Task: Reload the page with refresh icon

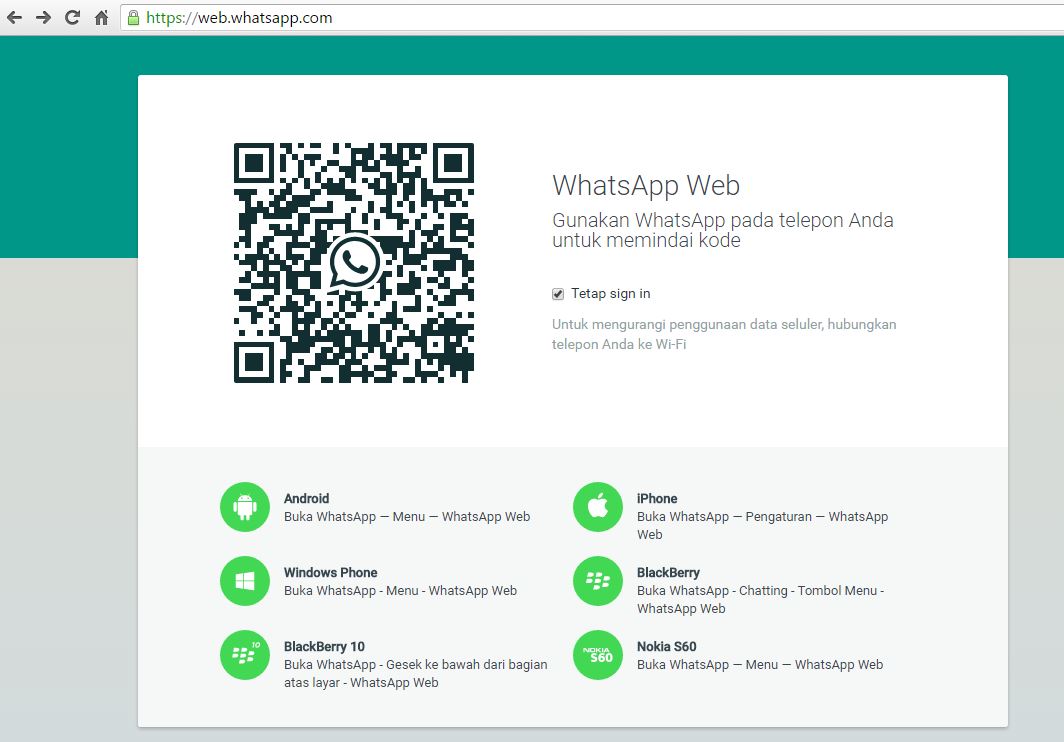Action: (x=73, y=18)
